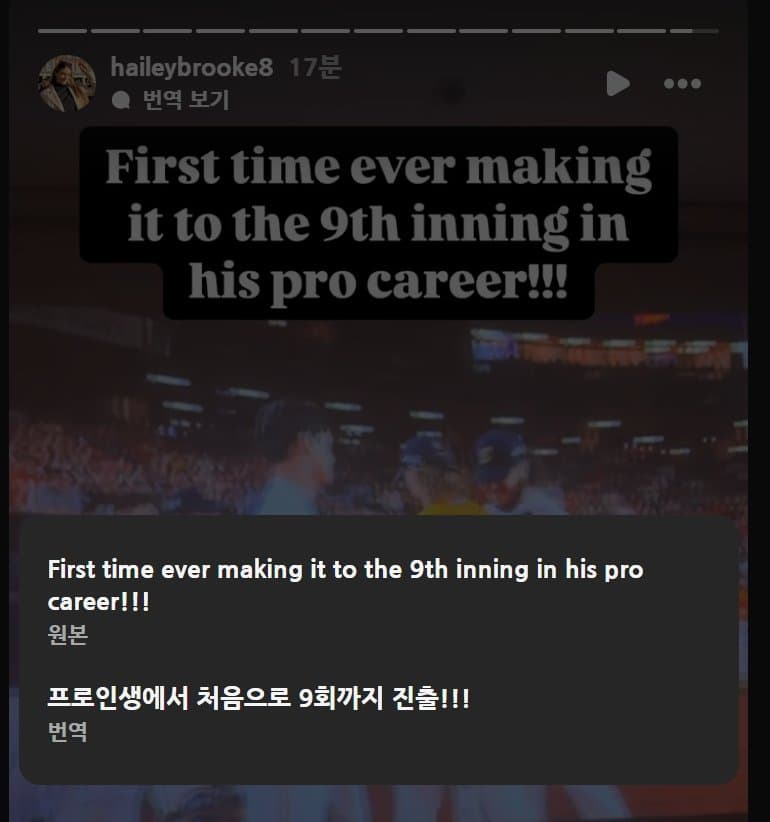The height and width of the screenshot is (822, 770).
Task: Select the tenth story progress segment
Action: coord(536,31)
